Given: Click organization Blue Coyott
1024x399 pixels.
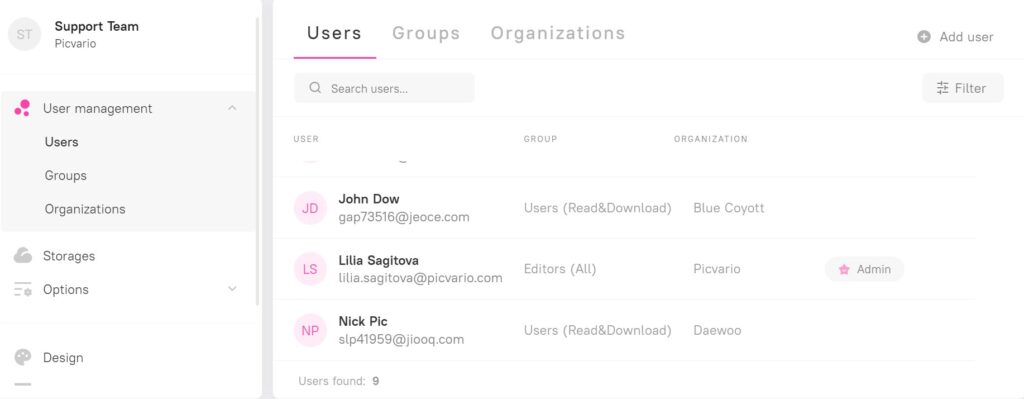Looking at the screenshot, I should (729, 208).
